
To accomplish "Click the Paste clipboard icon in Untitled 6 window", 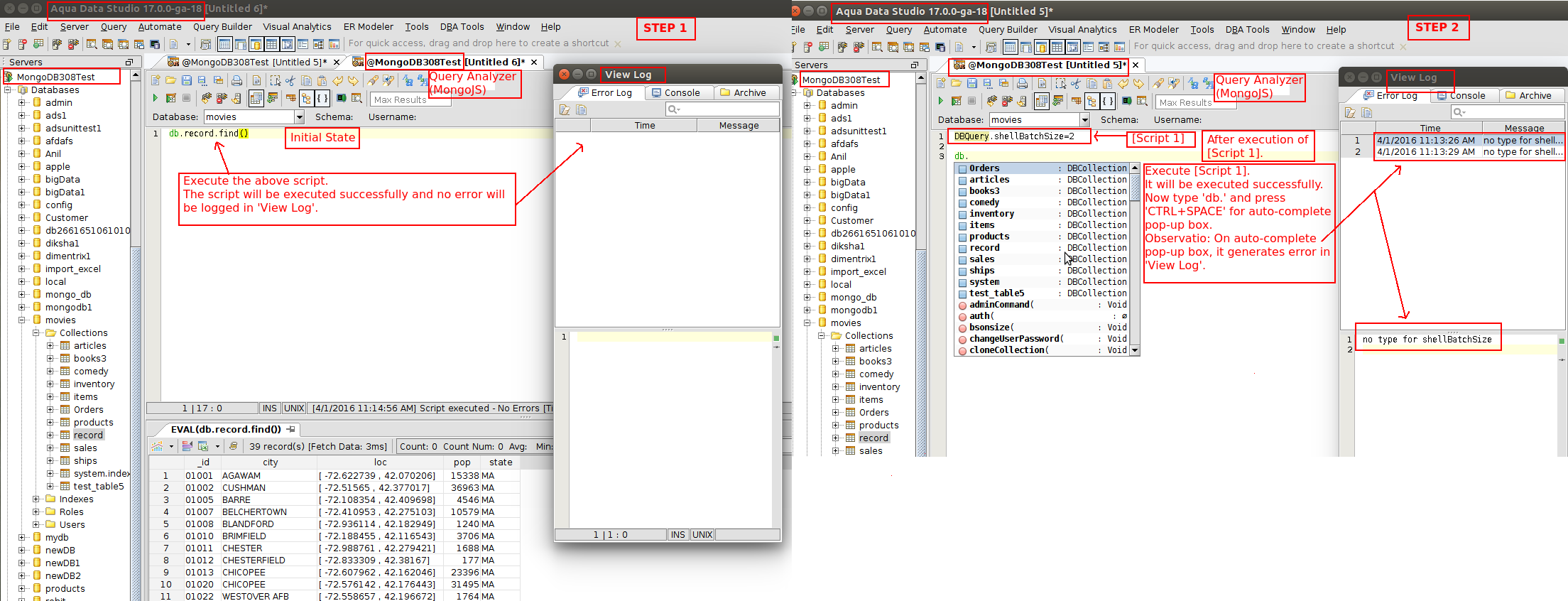I will point(322,80).
